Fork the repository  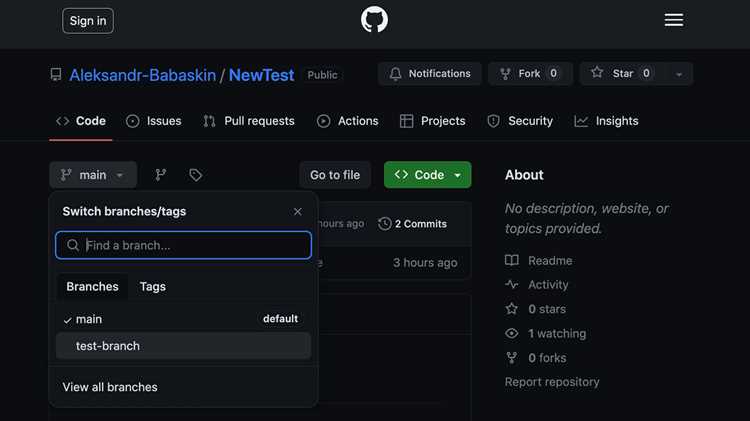pos(530,74)
